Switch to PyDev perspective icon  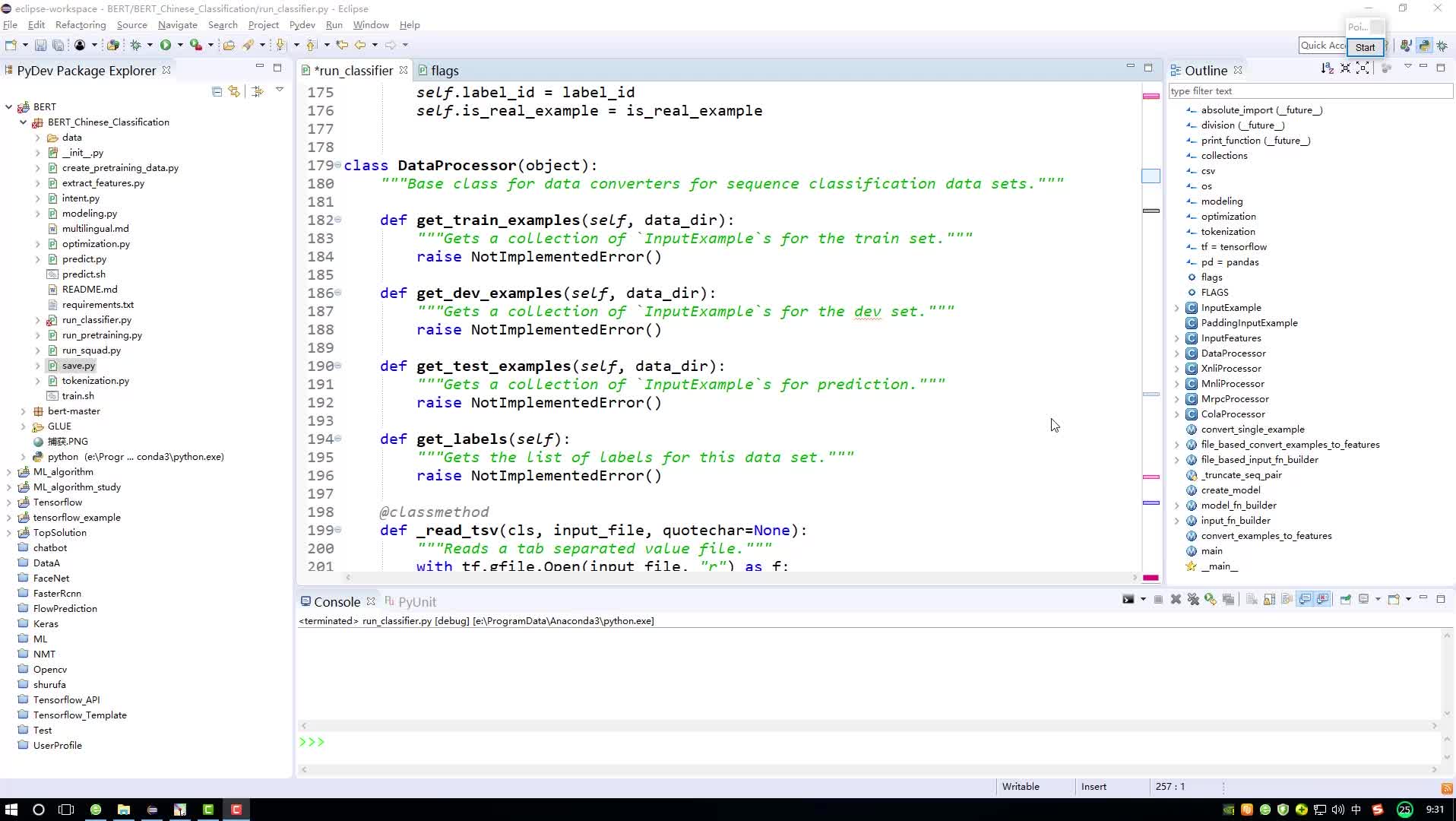[x=1424, y=46]
